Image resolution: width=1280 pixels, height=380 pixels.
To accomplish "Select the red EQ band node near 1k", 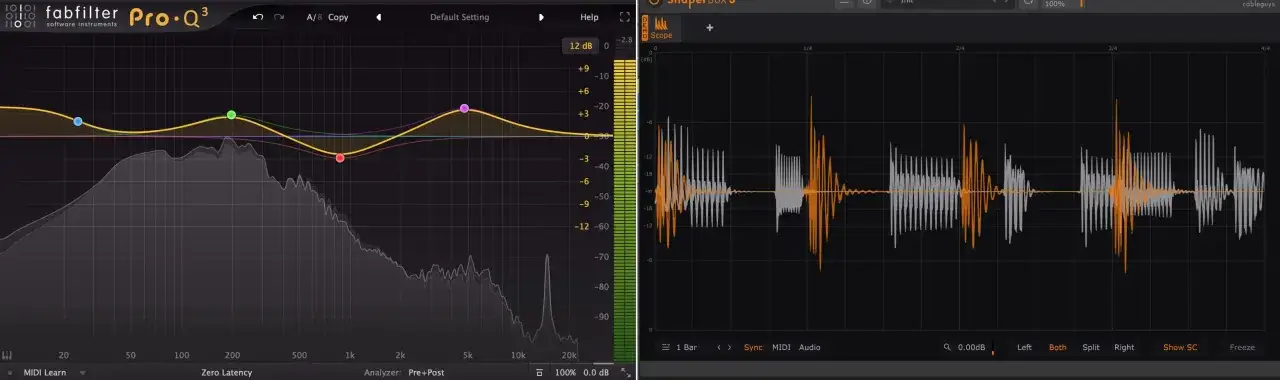I will 340,157.
